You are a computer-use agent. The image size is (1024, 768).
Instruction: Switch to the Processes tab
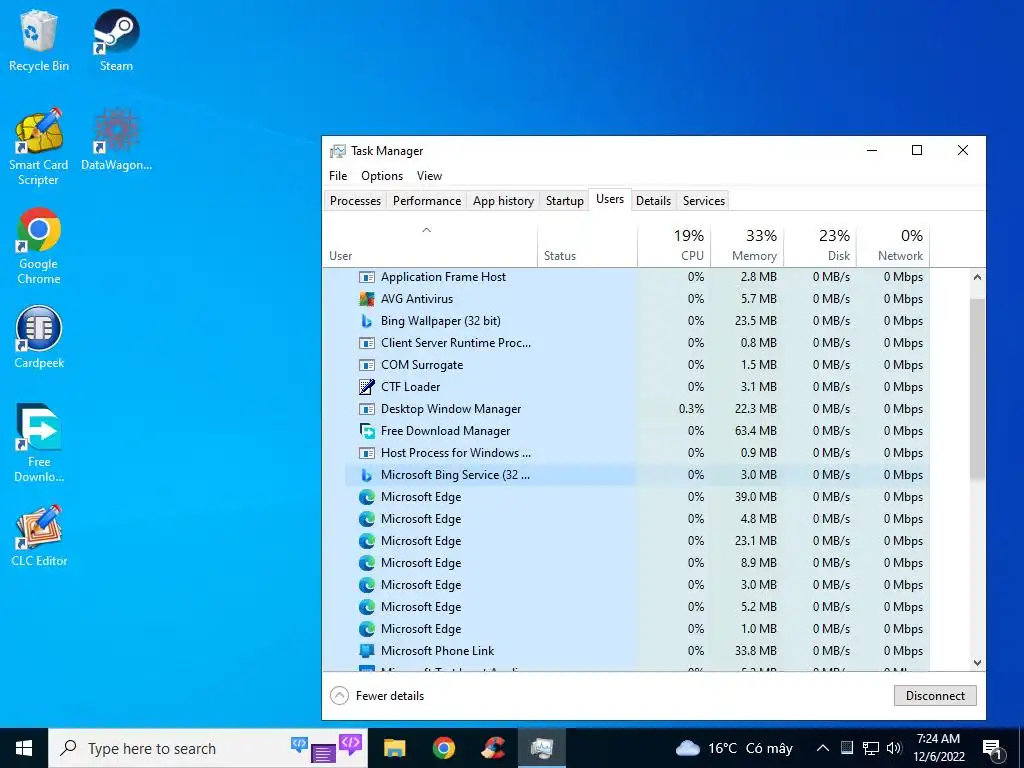click(x=355, y=201)
